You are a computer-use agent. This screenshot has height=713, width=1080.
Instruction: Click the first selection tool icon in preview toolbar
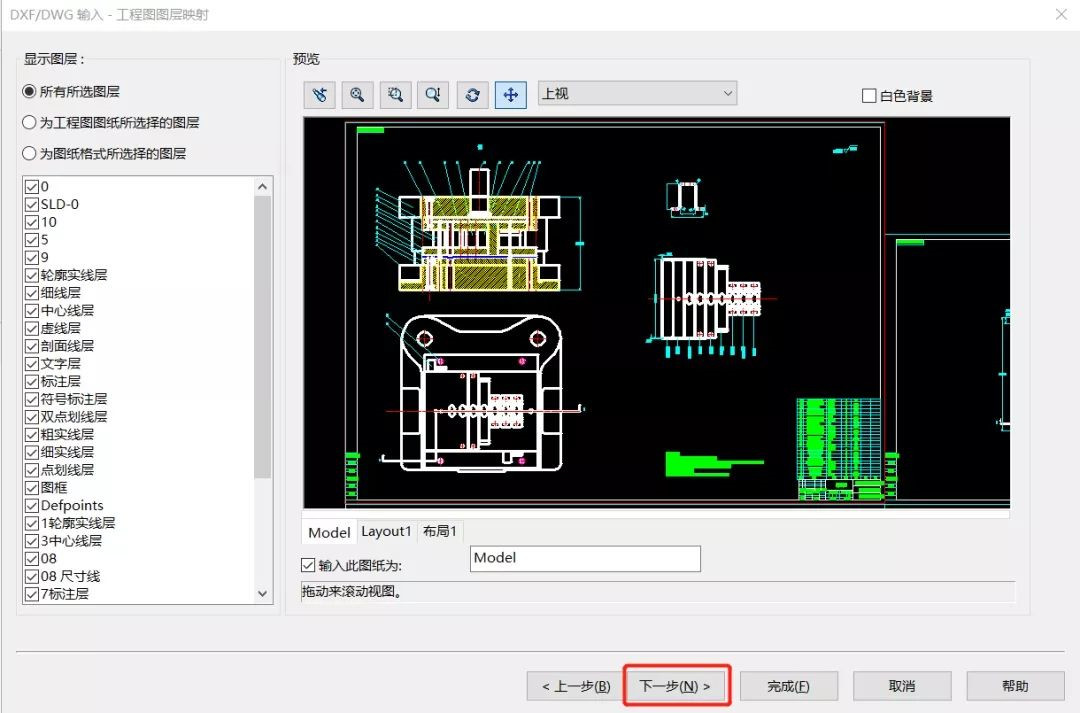coord(320,94)
